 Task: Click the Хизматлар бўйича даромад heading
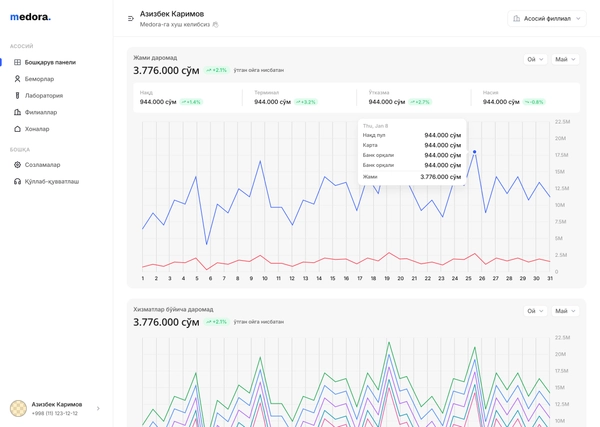173,310
